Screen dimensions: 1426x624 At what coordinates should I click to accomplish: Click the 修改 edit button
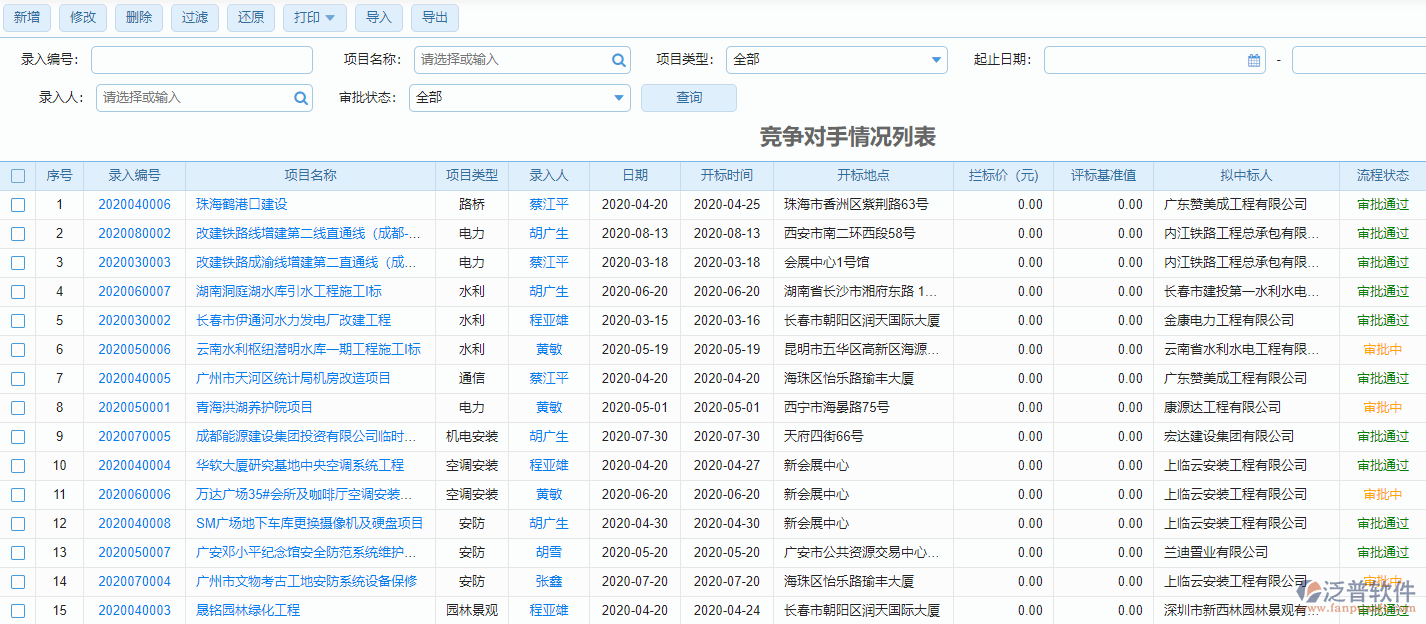(x=82, y=17)
